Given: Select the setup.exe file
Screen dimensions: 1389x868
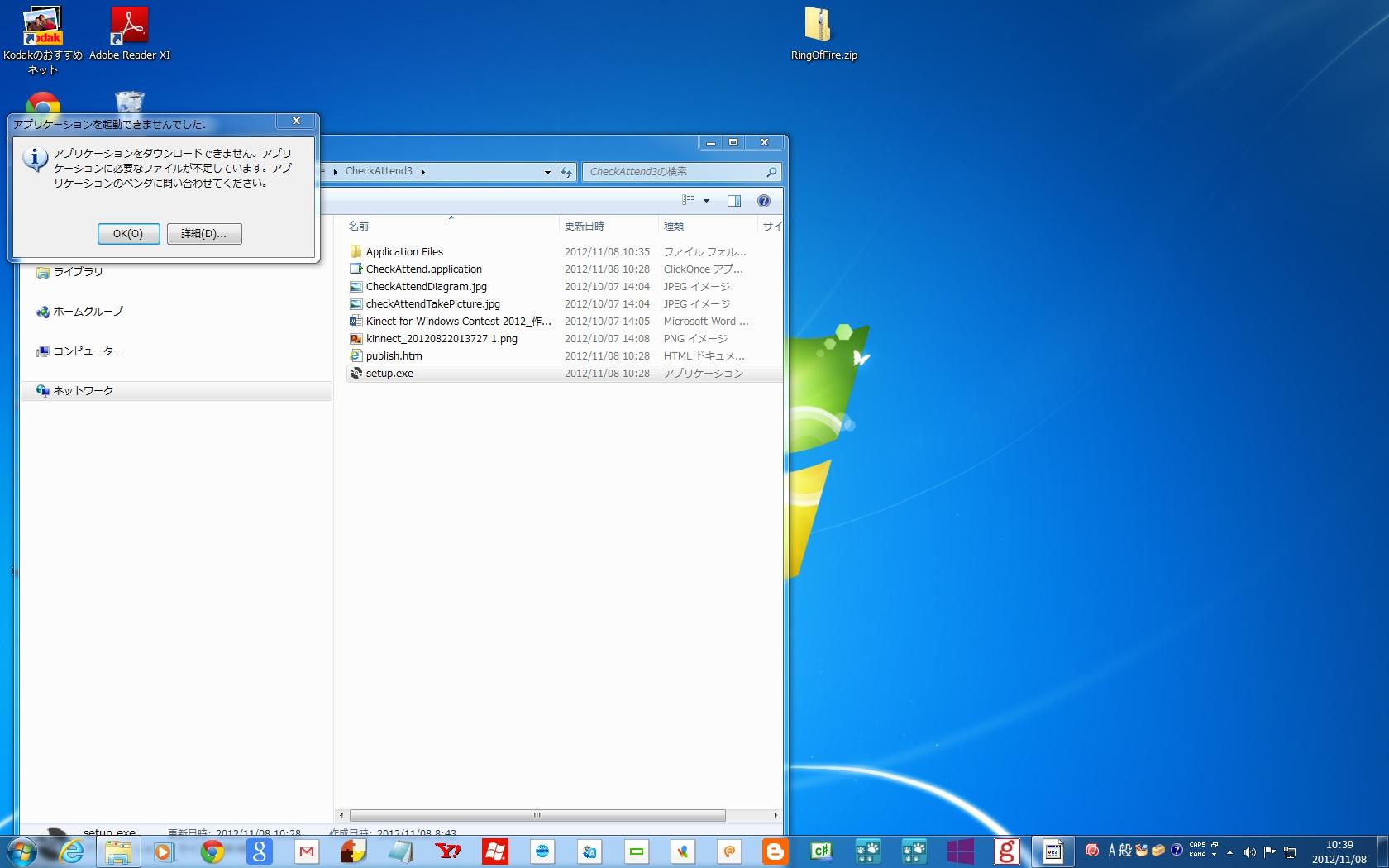Looking at the screenshot, I should tap(389, 374).
